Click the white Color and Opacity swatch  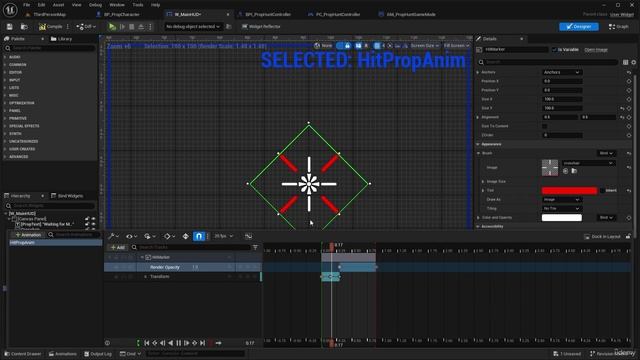pyautogui.click(x=562, y=218)
